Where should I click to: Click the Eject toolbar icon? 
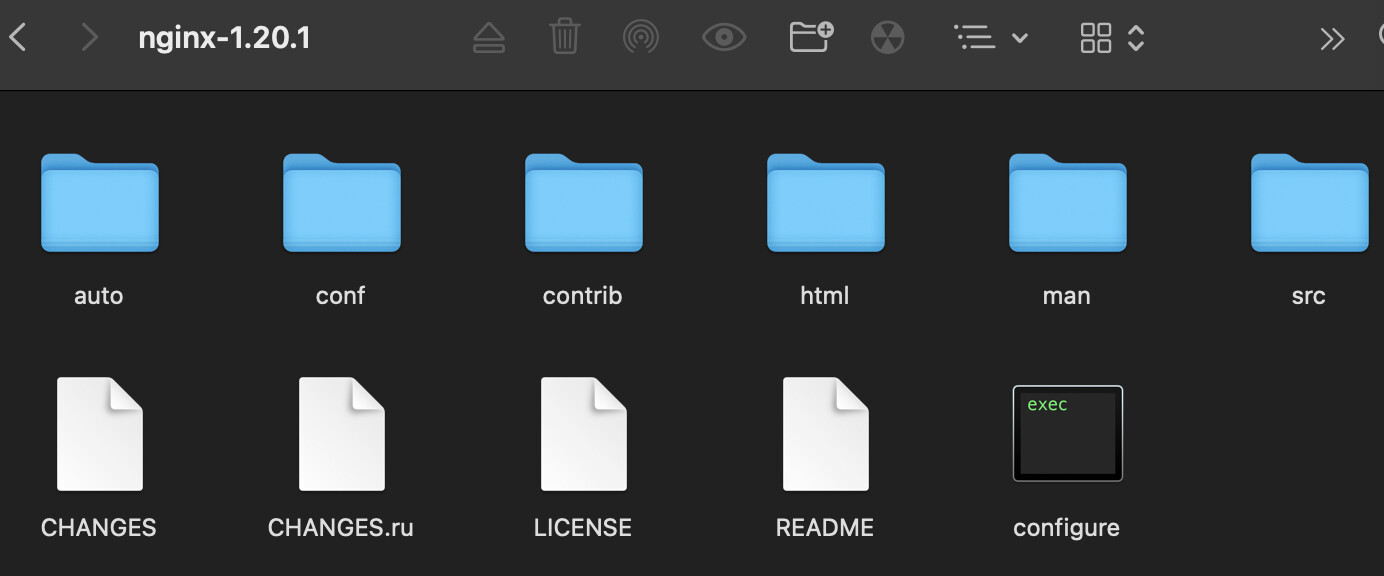(x=489, y=38)
